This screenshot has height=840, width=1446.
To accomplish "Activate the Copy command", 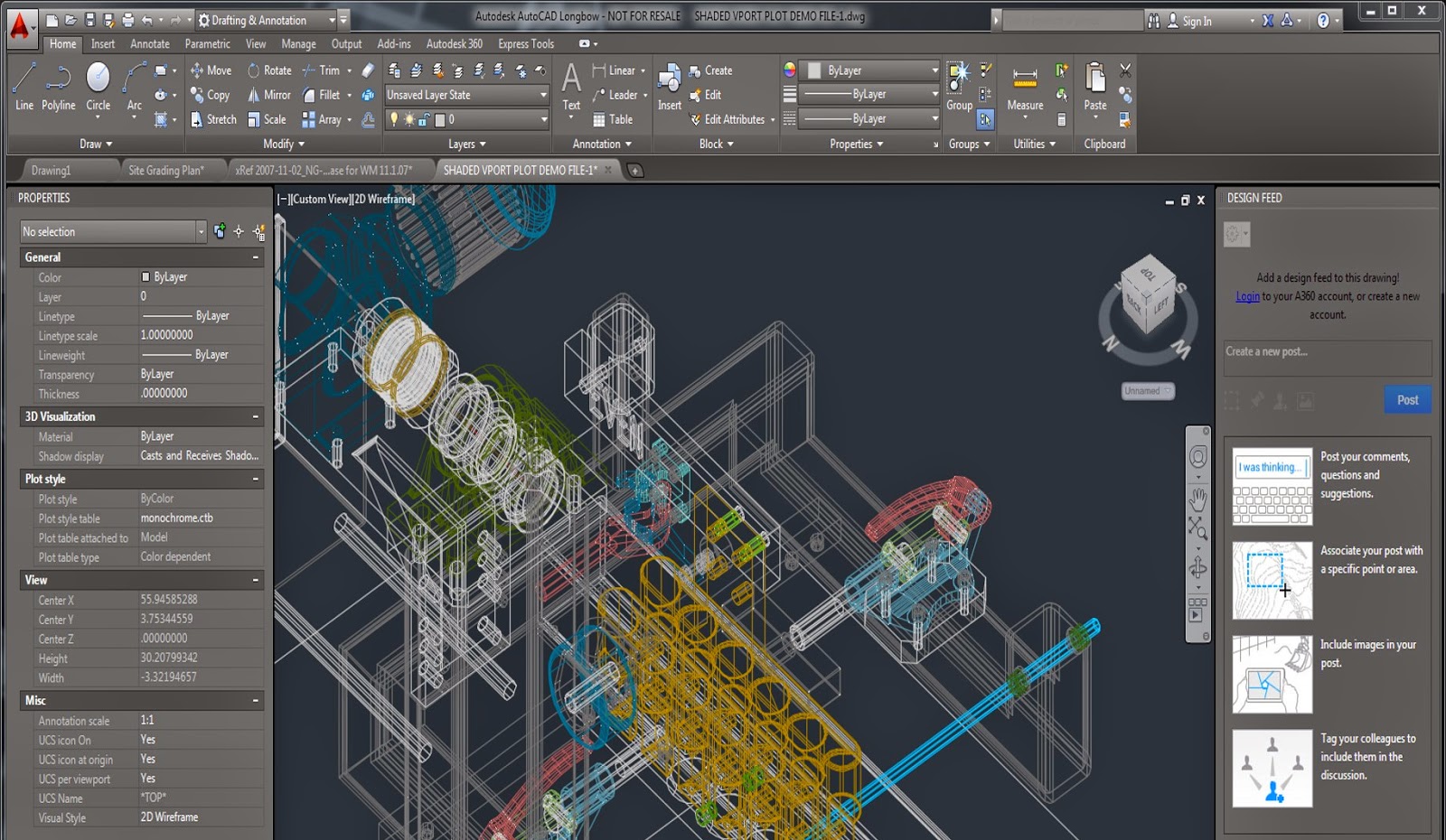I will point(210,95).
